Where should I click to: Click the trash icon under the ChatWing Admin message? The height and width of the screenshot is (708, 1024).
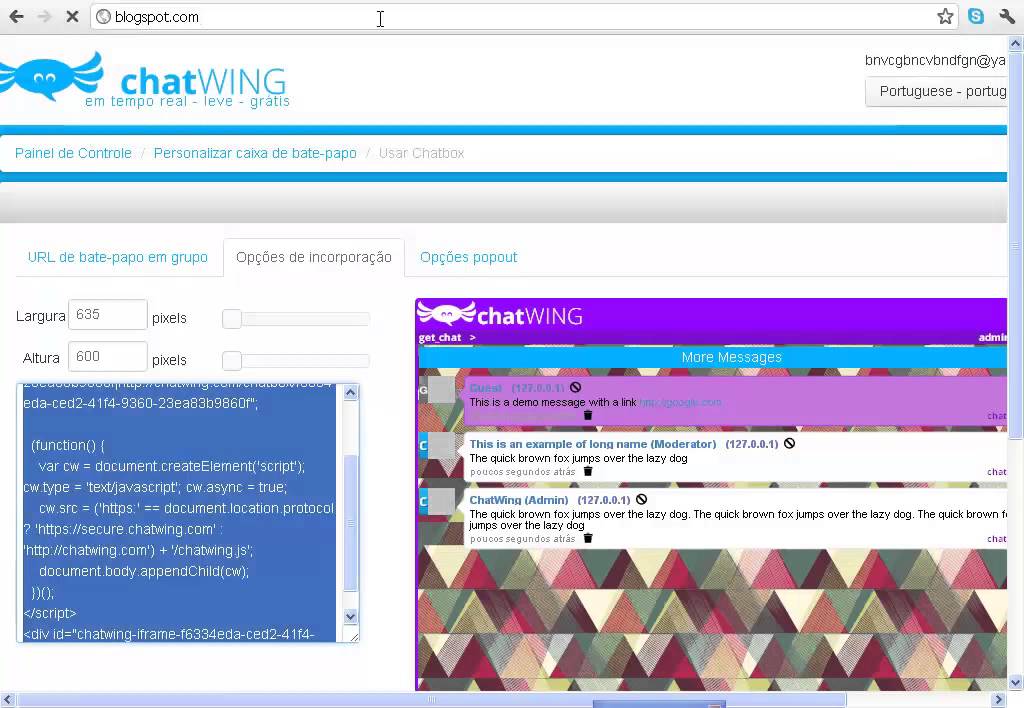pos(588,539)
